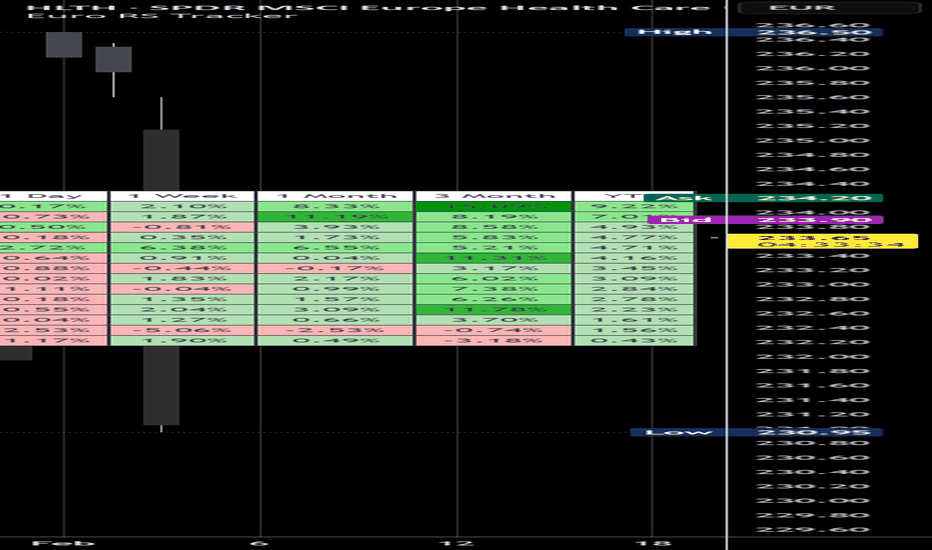Click the 3 Month column header
Viewport: 932px width, 550px height.
[493, 196]
